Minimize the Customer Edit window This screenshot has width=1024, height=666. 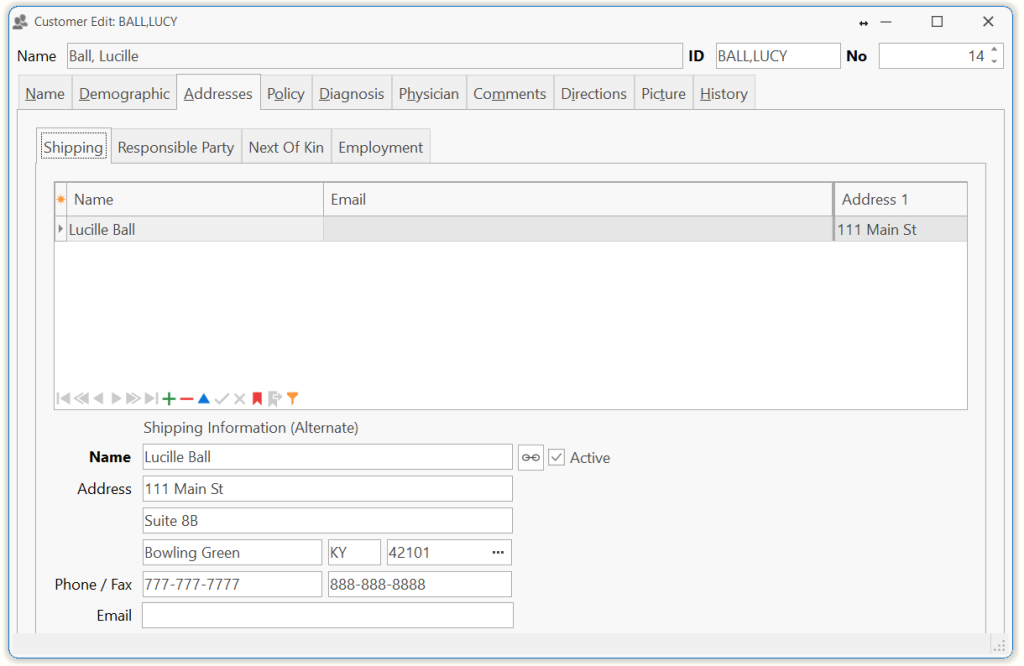tap(886, 22)
